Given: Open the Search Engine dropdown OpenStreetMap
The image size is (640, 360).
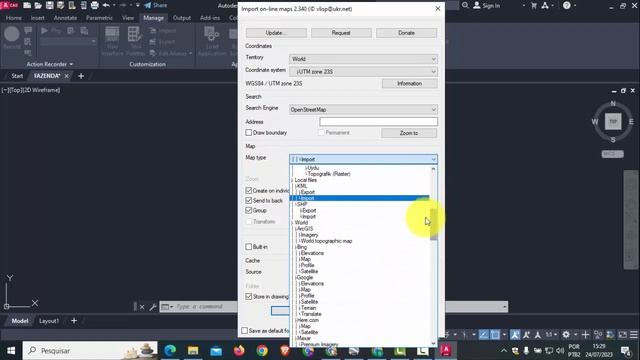Looking at the screenshot, I should [x=363, y=110].
